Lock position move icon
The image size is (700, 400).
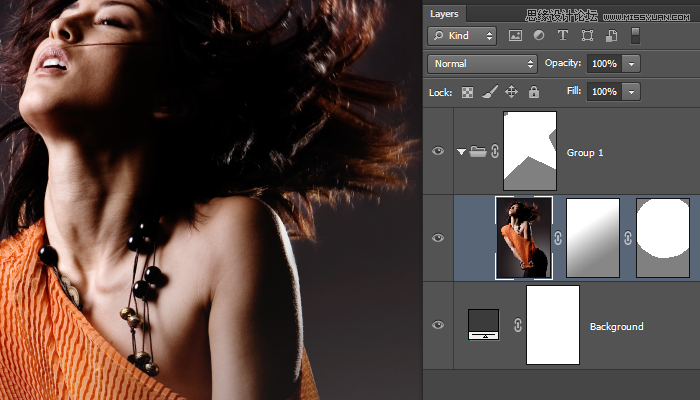point(511,92)
